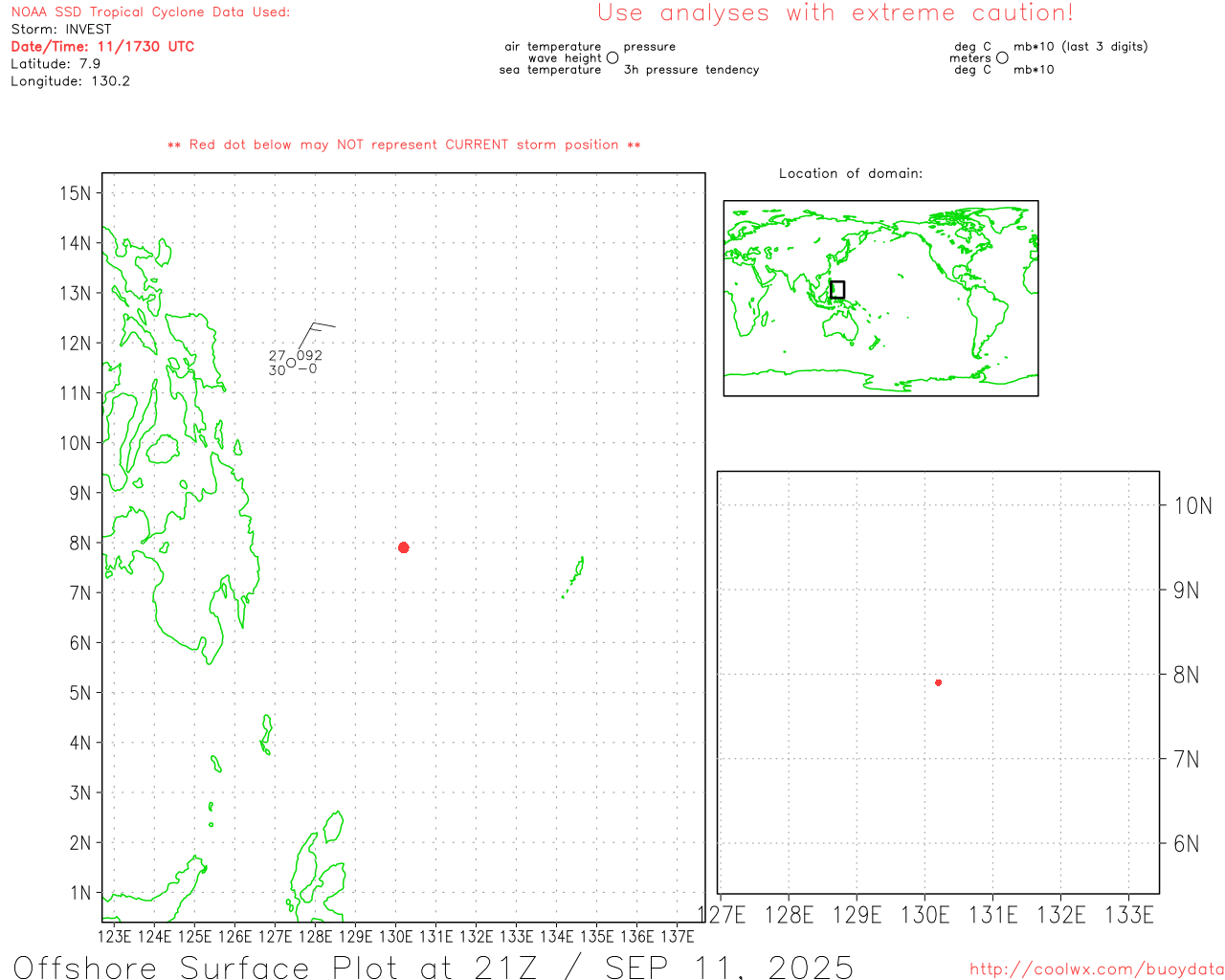The width and height of the screenshot is (1225, 980).
Task: Click the small island outline near 4N 127E
Action: pos(266,735)
